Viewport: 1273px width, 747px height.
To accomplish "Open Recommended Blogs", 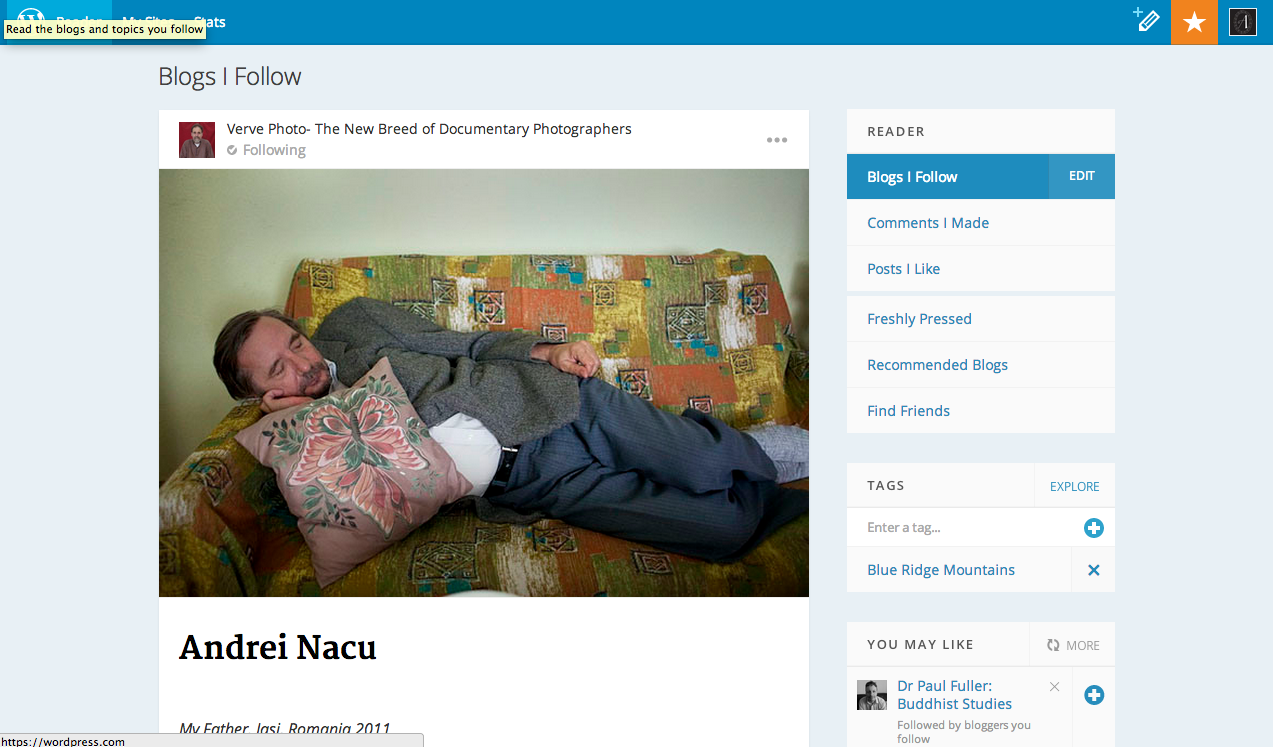I will [937, 365].
